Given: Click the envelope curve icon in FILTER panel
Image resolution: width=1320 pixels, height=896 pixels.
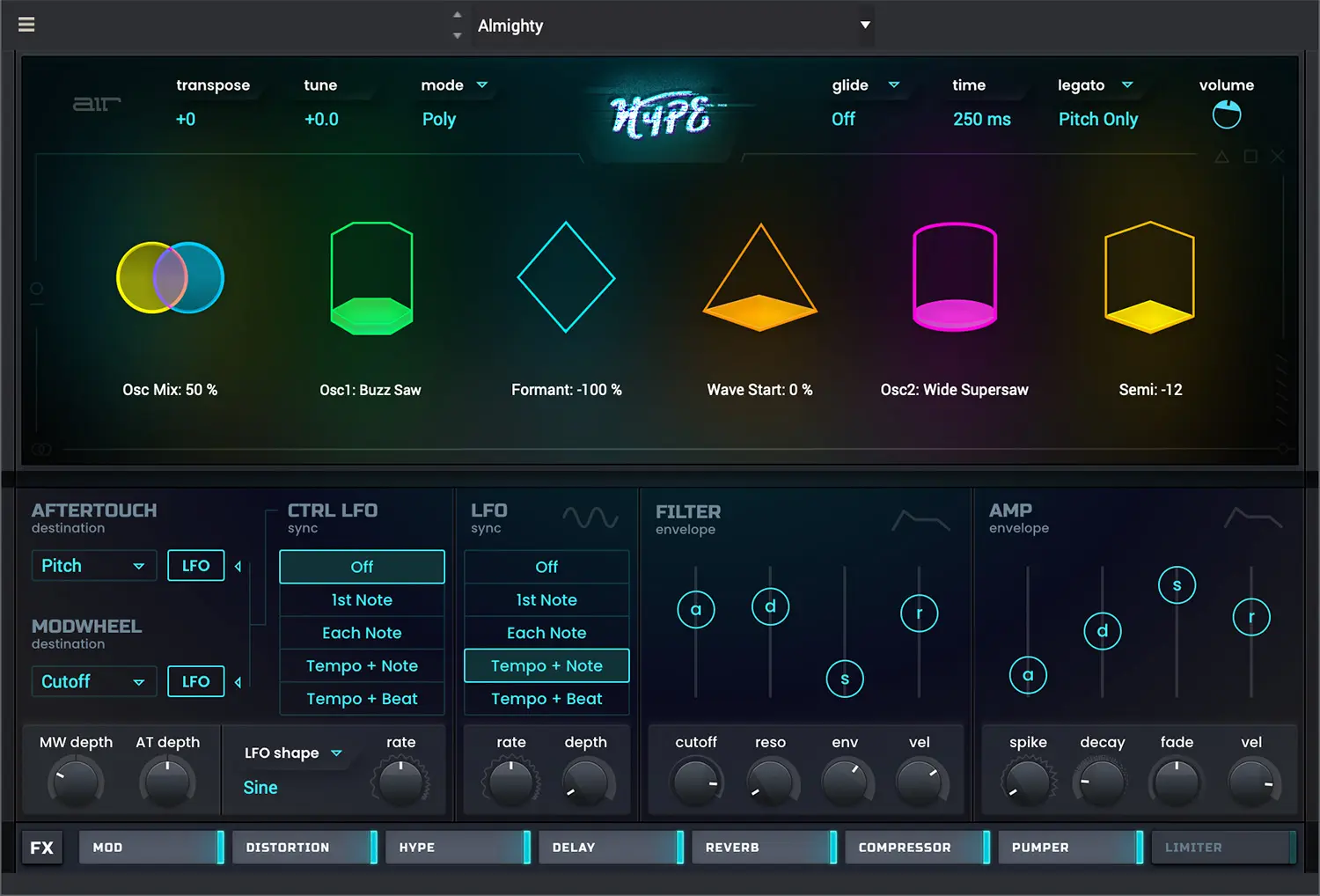Looking at the screenshot, I should point(920,521).
